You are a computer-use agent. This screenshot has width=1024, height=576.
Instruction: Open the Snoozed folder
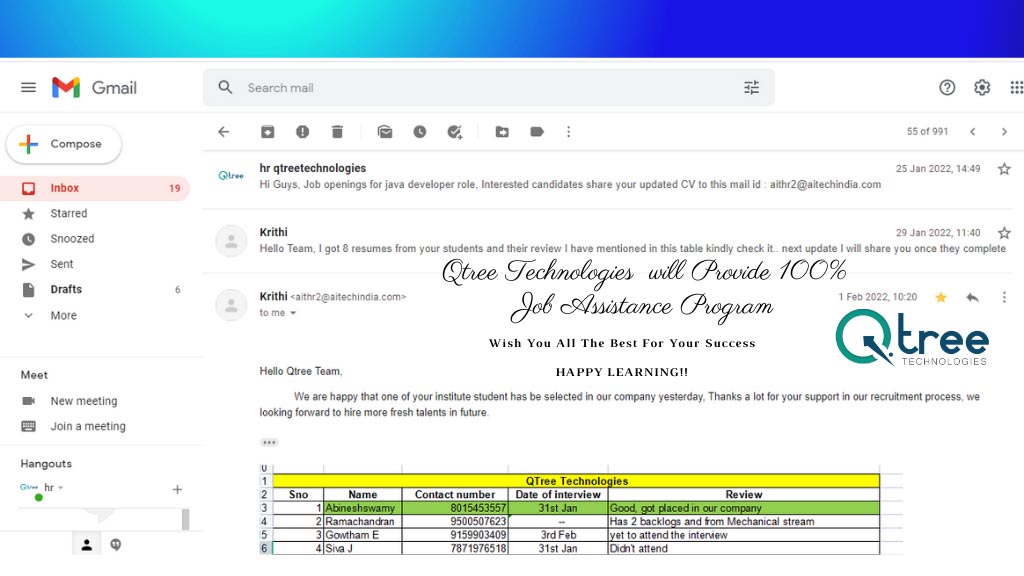pyautogui.click(x=95, y=239)
